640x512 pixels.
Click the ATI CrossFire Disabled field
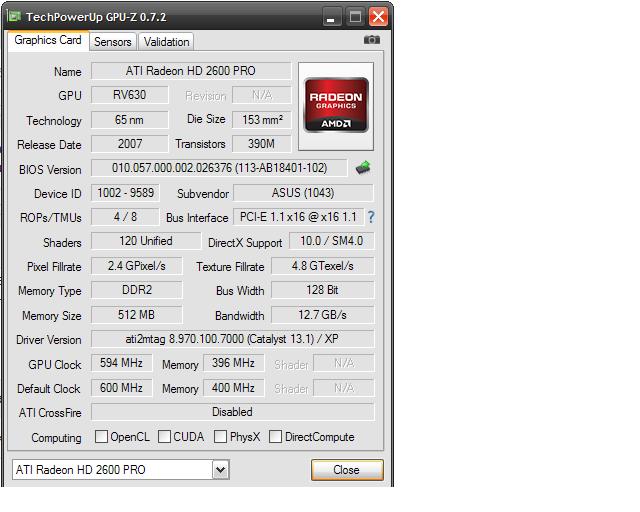(233, 412)
